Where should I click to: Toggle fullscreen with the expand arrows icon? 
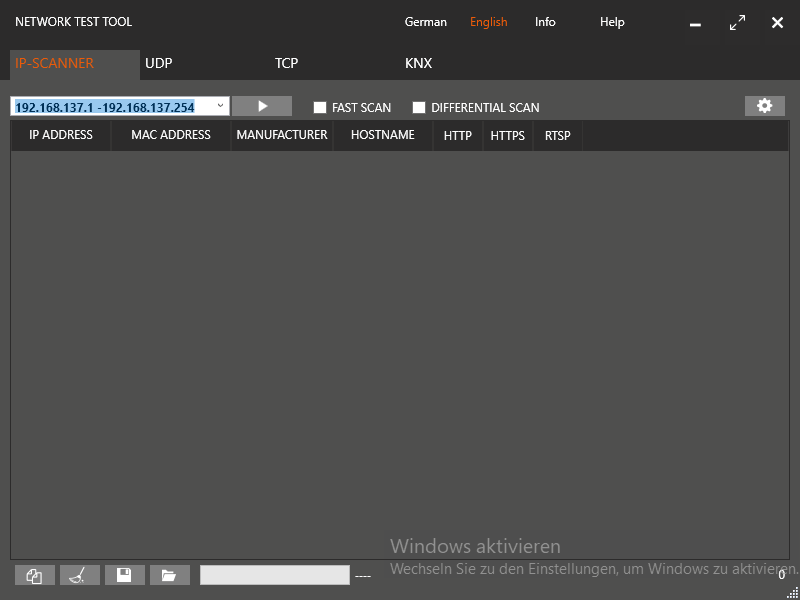(x=737, y=23)
